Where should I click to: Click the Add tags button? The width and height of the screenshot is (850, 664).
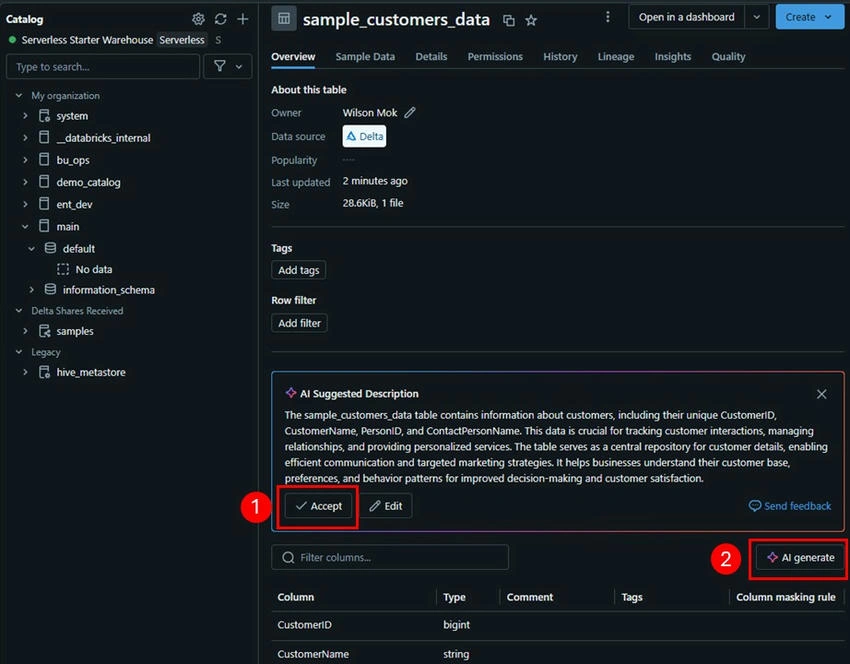pos(299,270)
